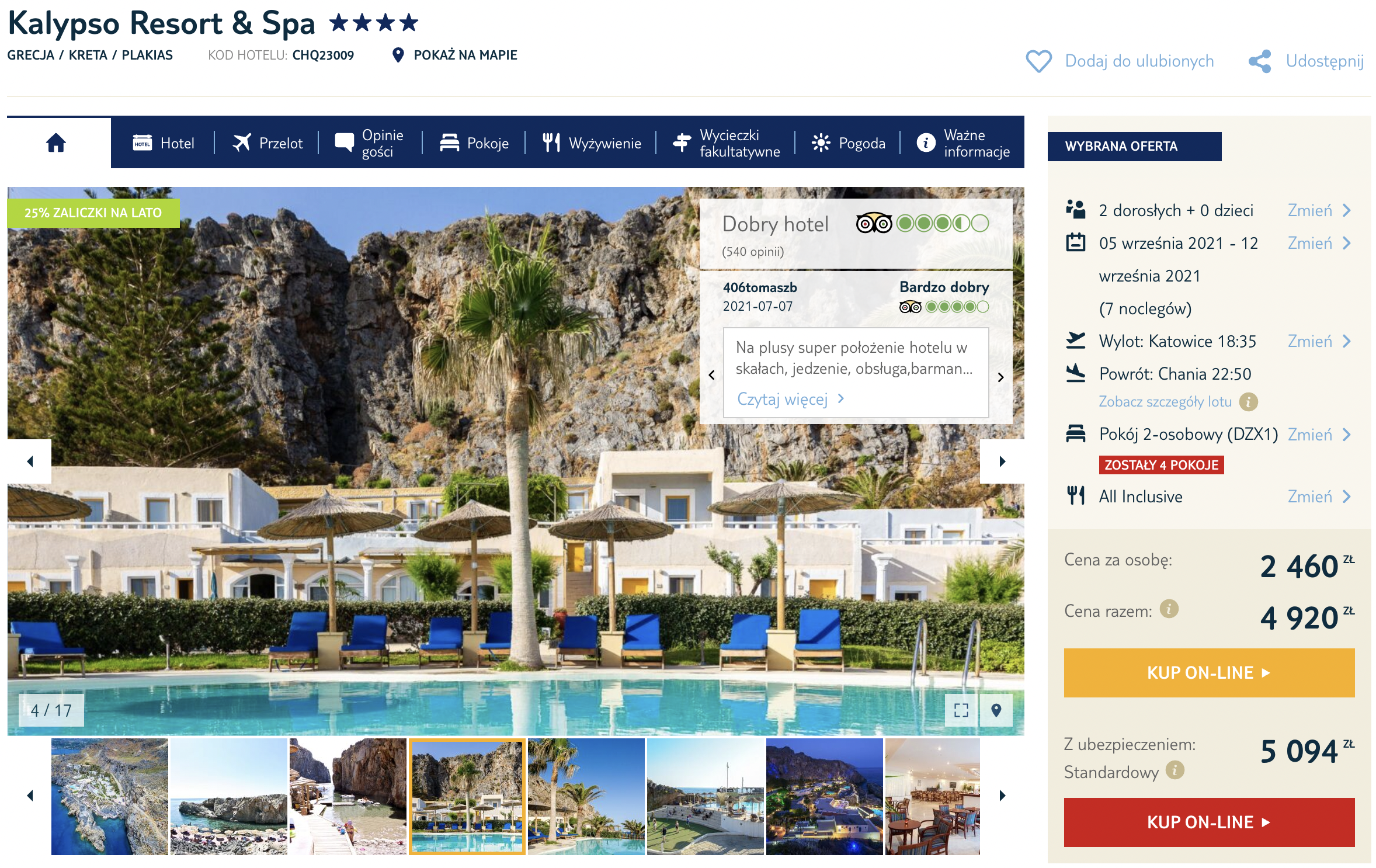Screen dimensions: 1376x868
Task: Click the share icon next to Udostępnij
Action: click(x=1260, y=61)
